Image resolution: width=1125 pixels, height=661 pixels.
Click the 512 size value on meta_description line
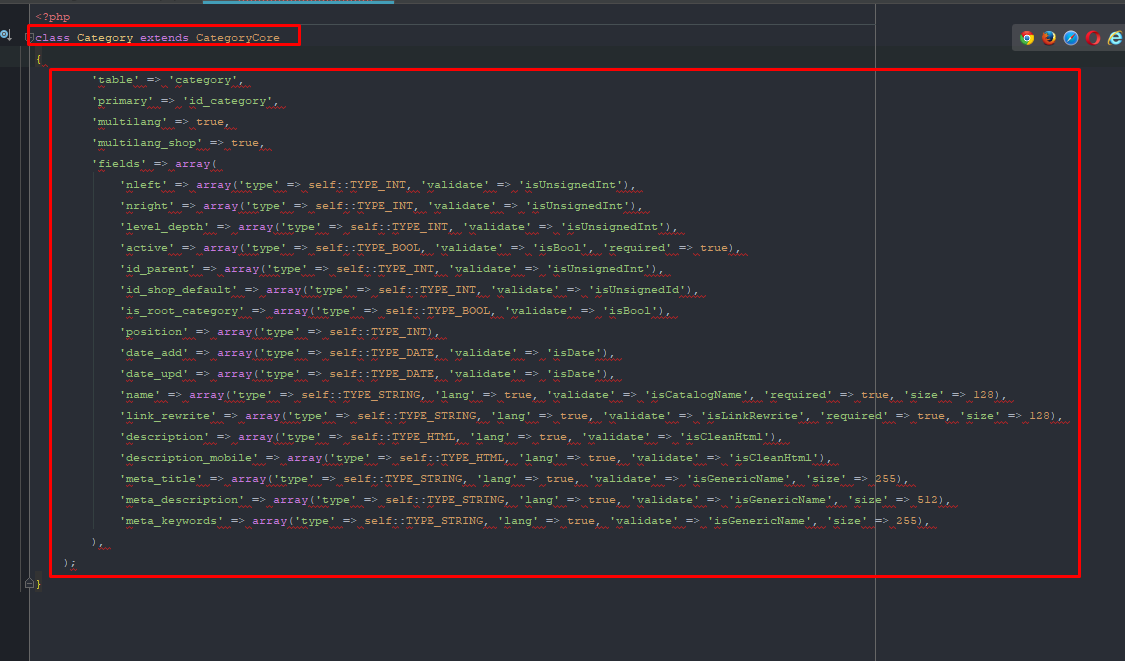[x=928, y=499]
